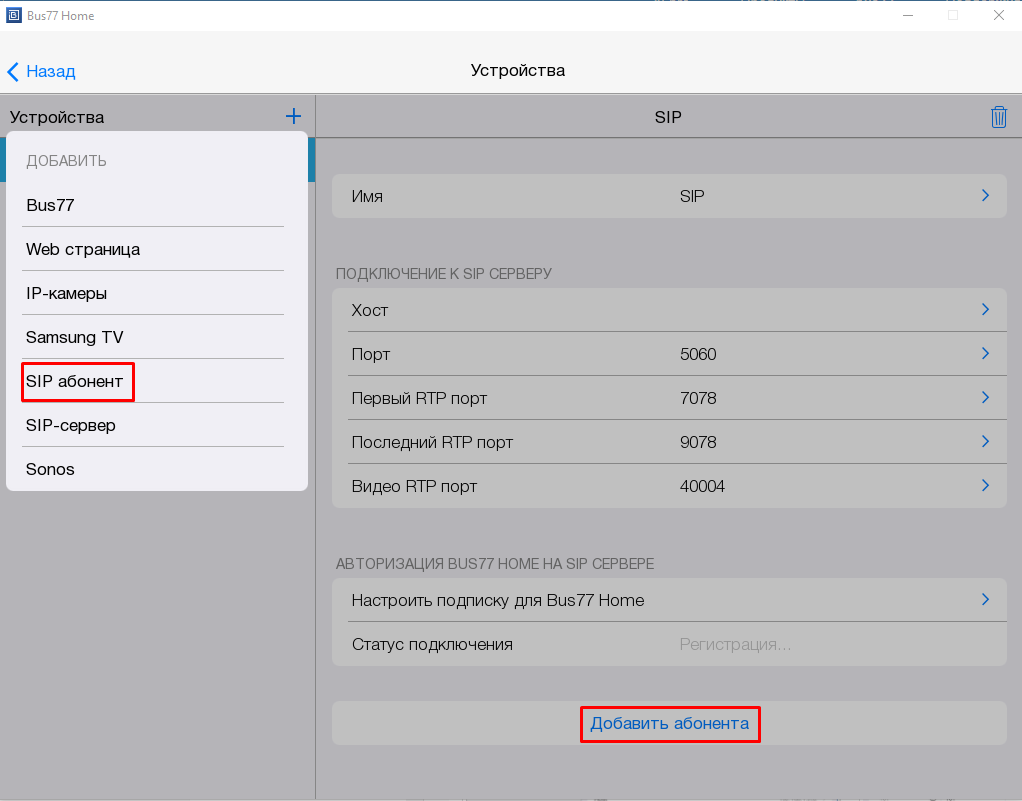Select SIP абонент menu entry
Viewport: 1022px width, 801px height.
tap(75, 382)
